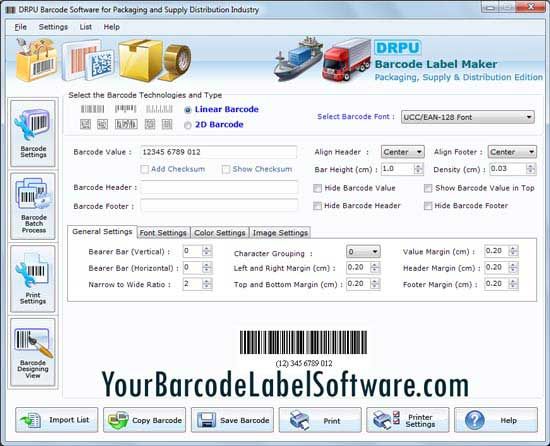Switch to the General Settings tab

[102, 232]
